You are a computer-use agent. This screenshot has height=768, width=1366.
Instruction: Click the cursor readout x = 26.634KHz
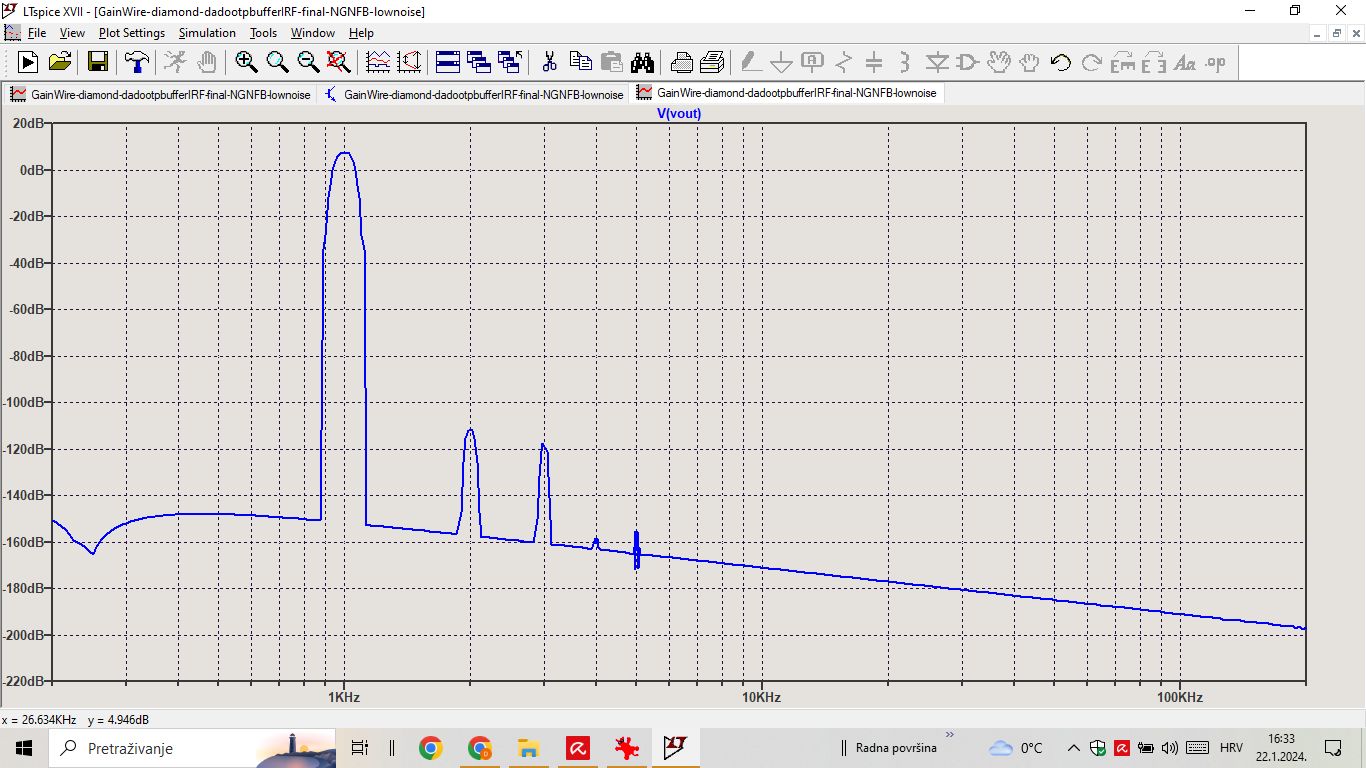[39, 720]
